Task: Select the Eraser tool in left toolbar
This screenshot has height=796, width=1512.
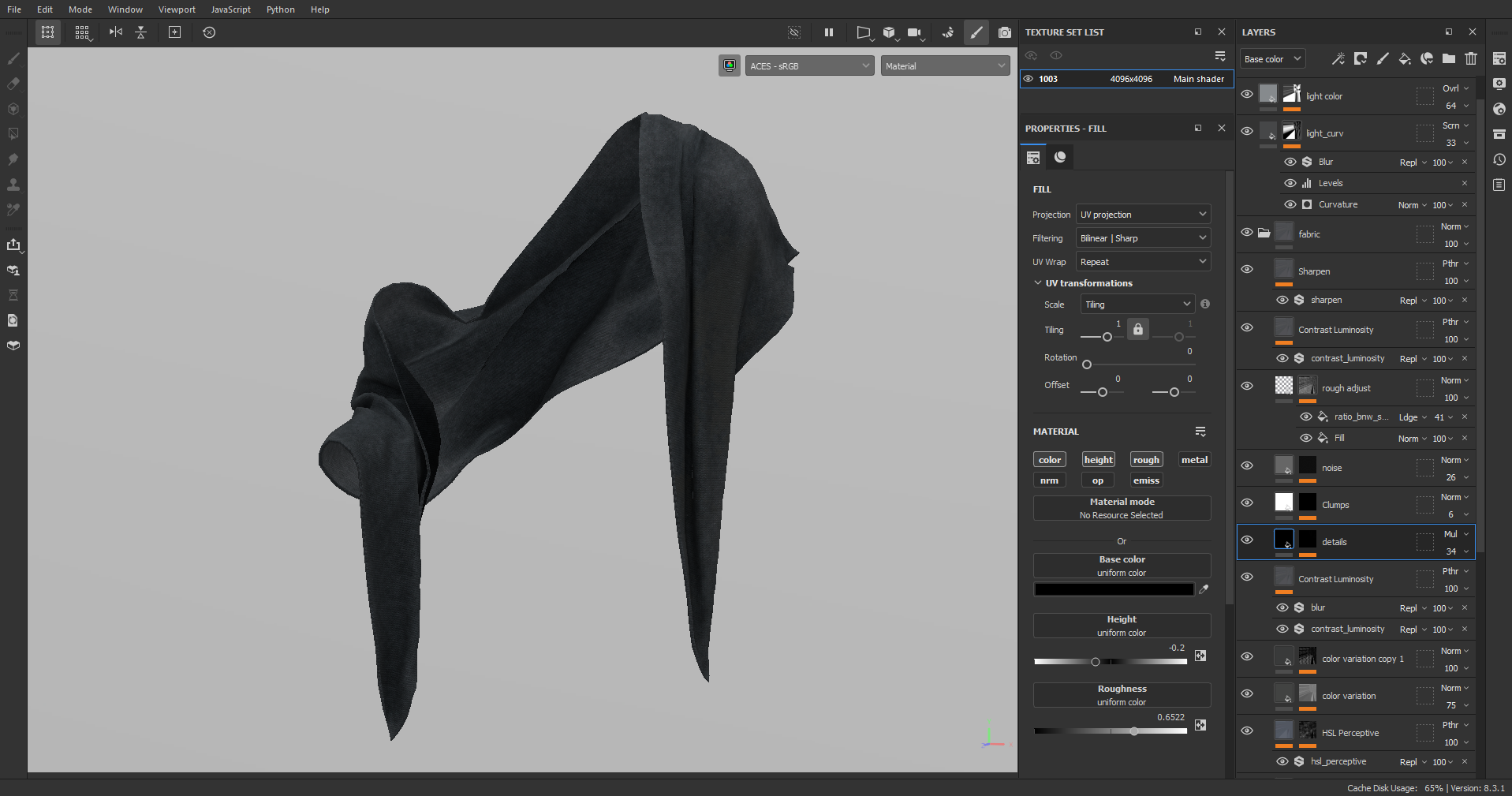Action: pos(13,84)
